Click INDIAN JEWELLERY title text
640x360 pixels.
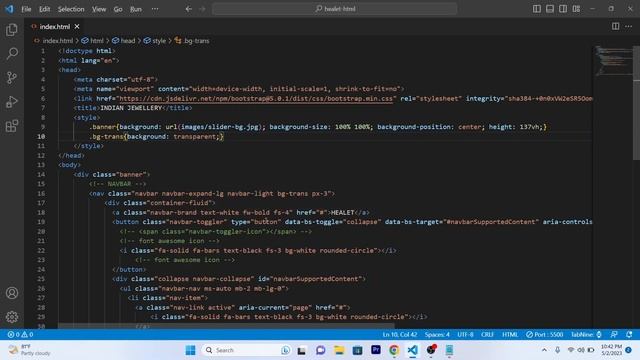(x=131, y=108)
